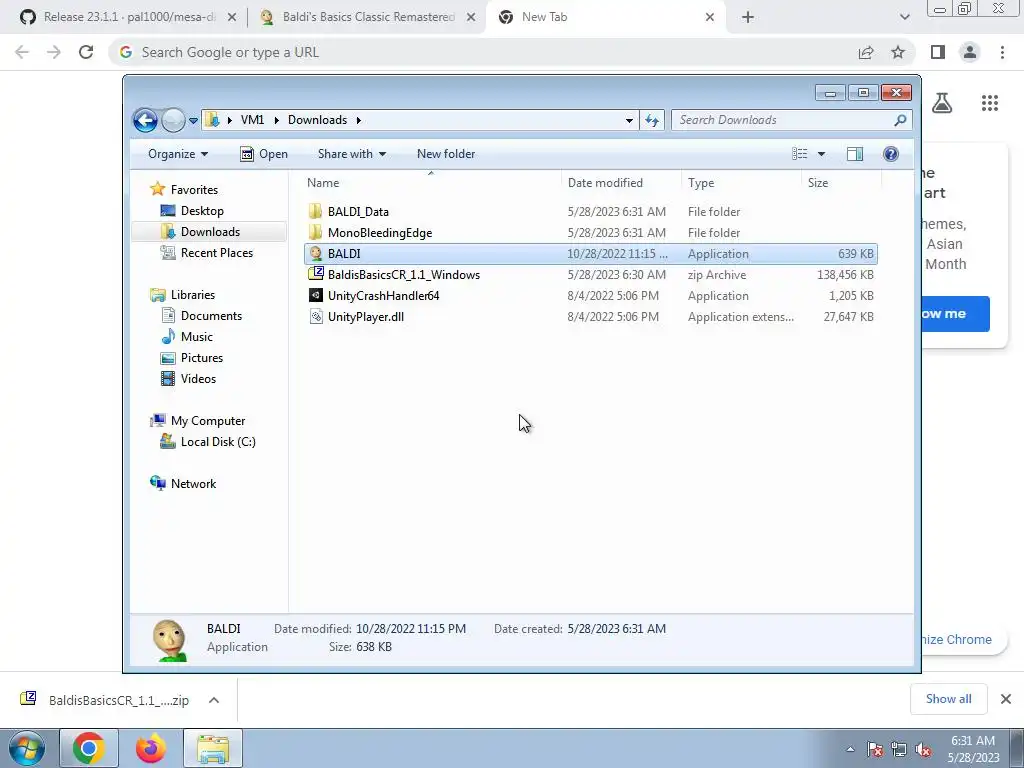Open a new Chrome tab with plus button
1024x768 pixels.
(x=748, y=18)
